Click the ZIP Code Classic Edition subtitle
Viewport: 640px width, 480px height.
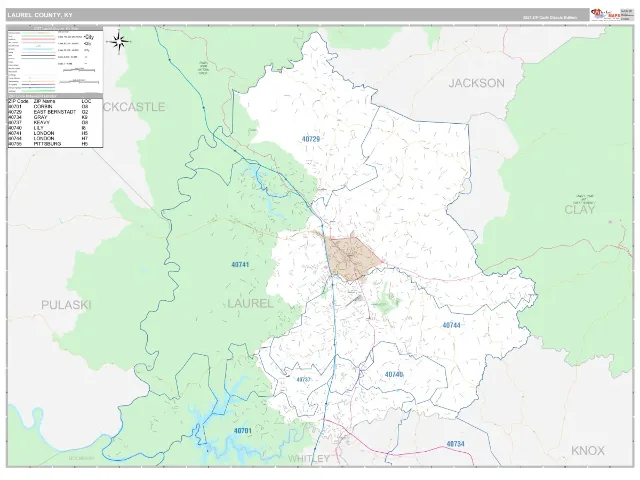[550, 18]
